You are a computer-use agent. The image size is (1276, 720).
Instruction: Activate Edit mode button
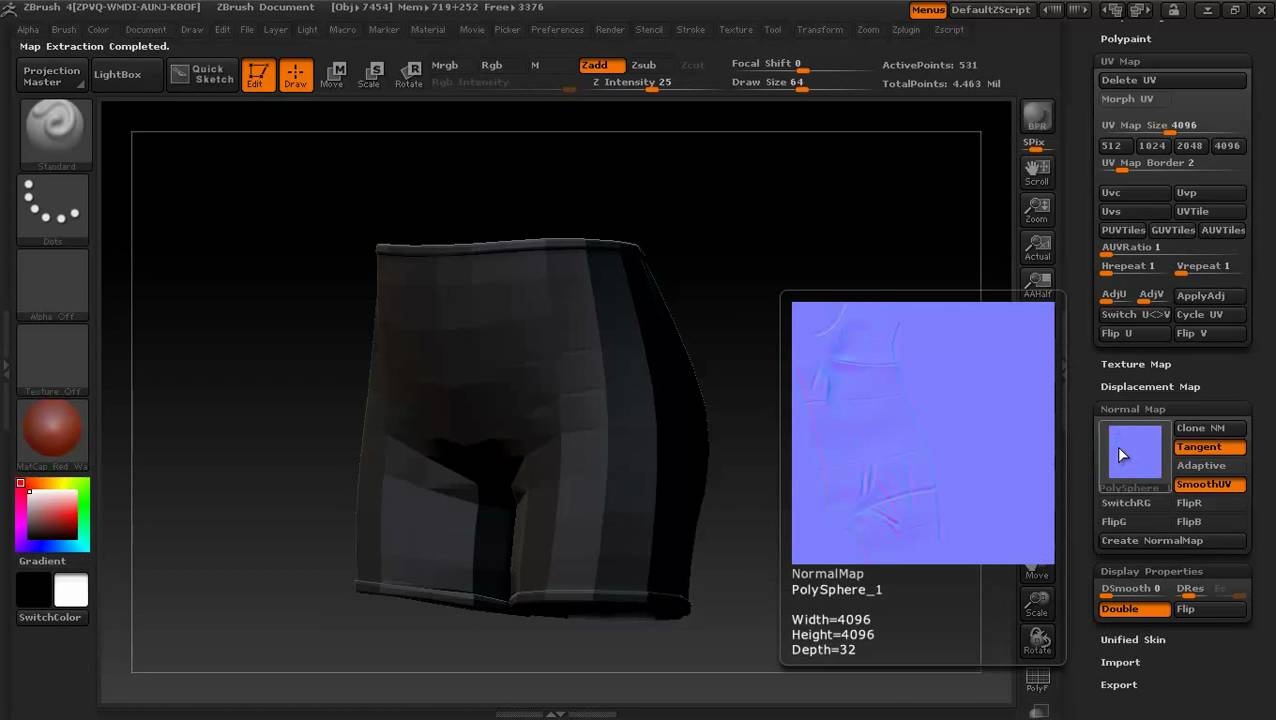[257, 74]
